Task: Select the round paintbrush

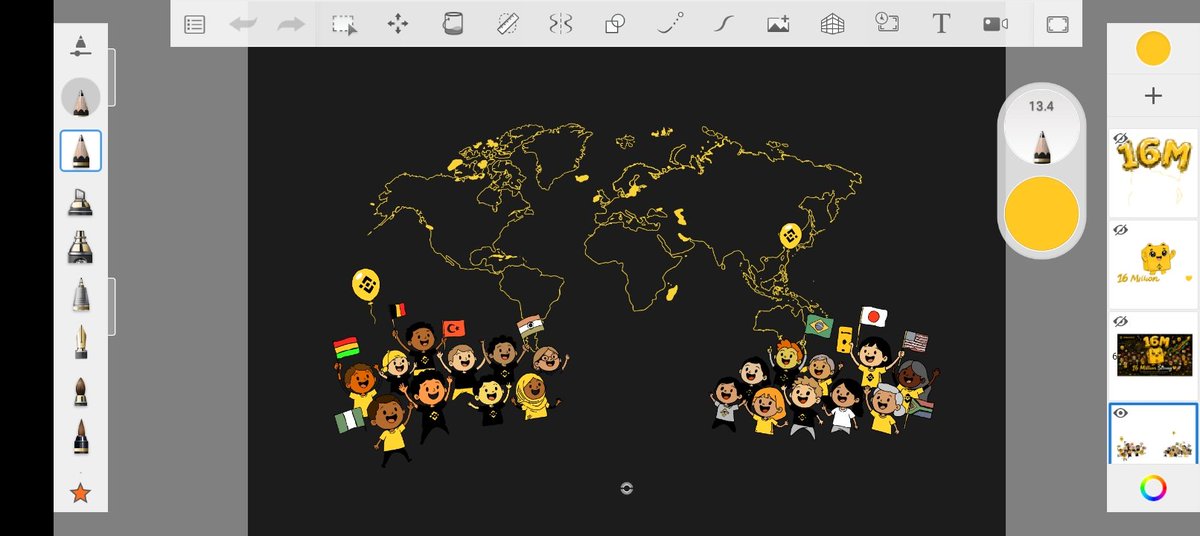Action: pos(80,390)
